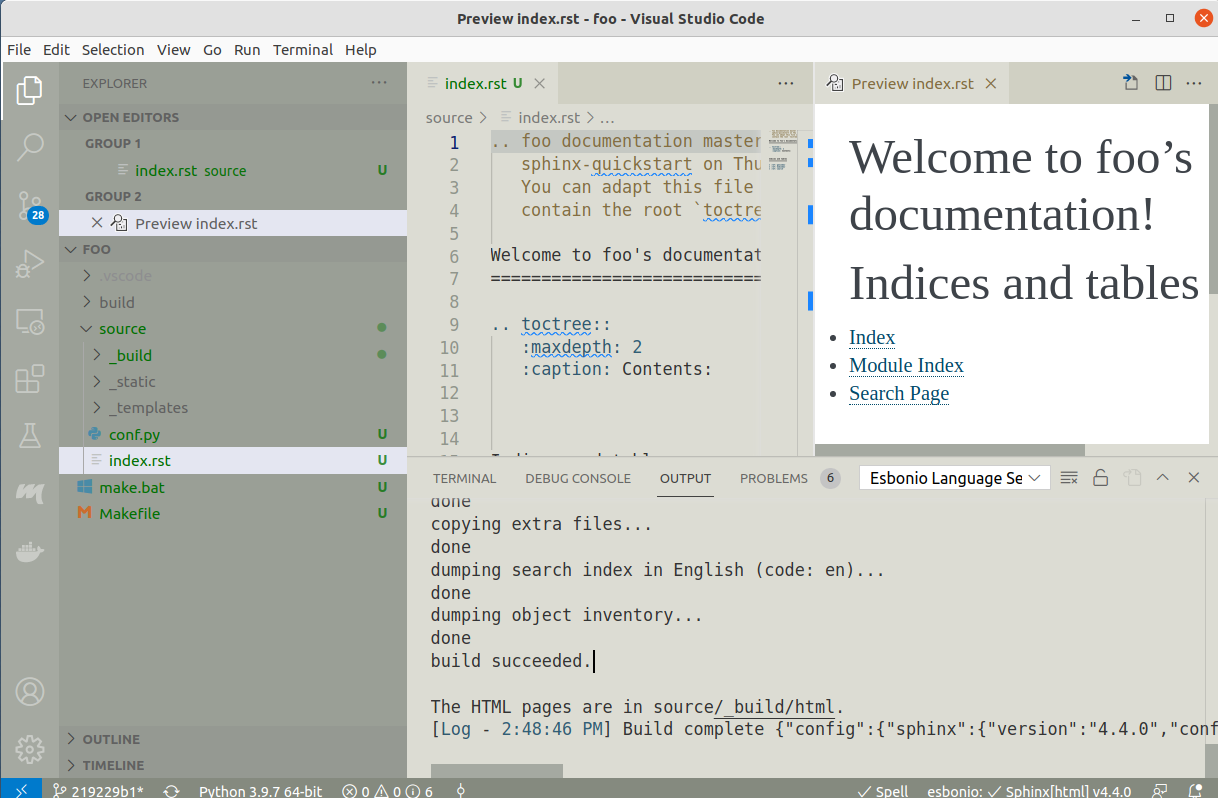Open the Docker extension panel
The height and width of the screenshot is (798, 1218).
tap(29, 551)
